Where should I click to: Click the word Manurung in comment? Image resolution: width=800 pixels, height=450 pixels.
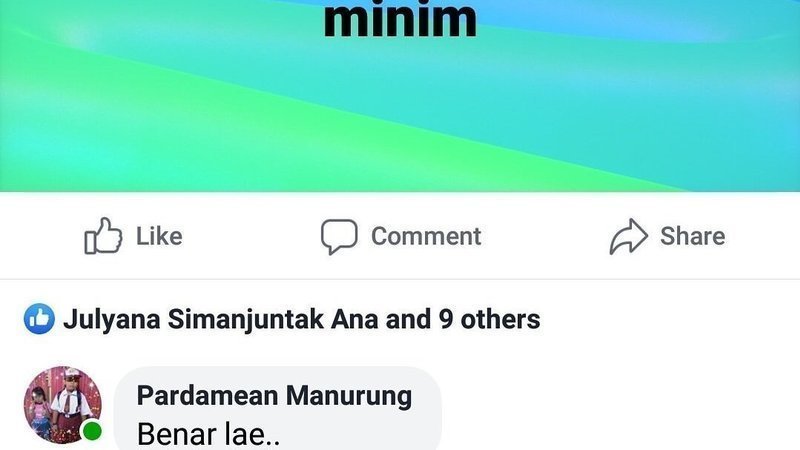pyautogui.click(x=349, y=396)
